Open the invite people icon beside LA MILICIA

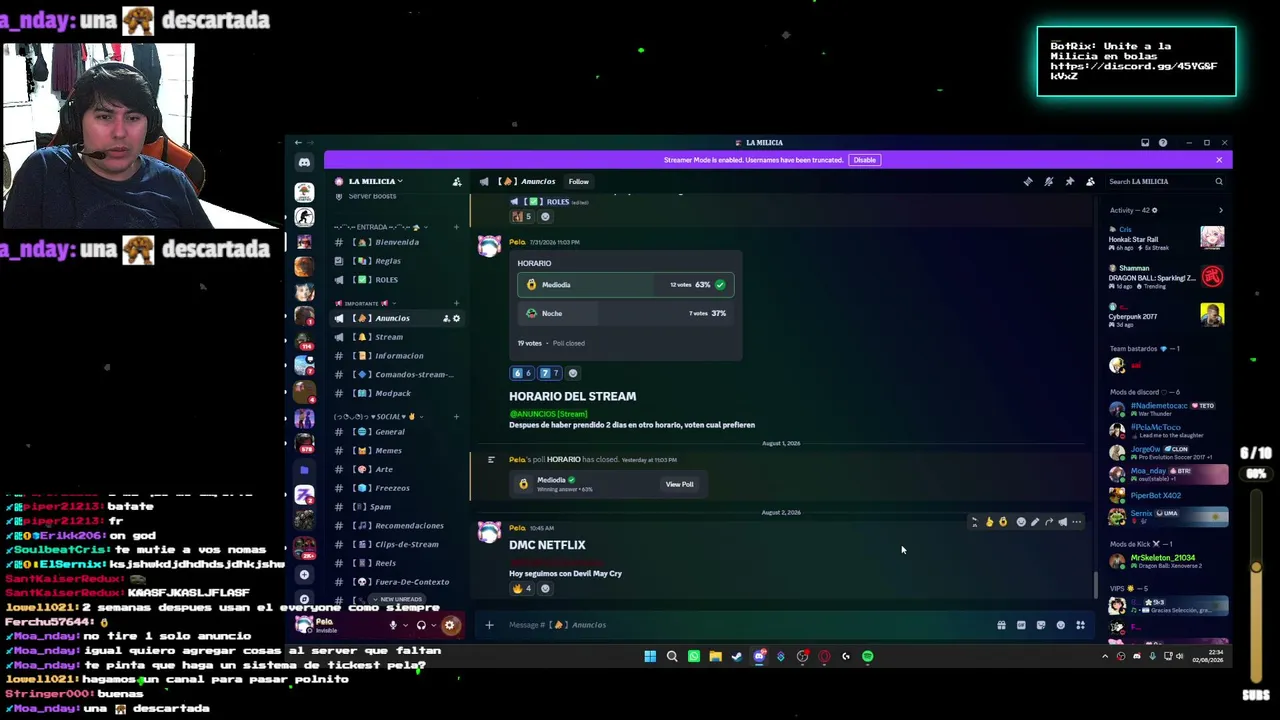[x=457, y=181]
